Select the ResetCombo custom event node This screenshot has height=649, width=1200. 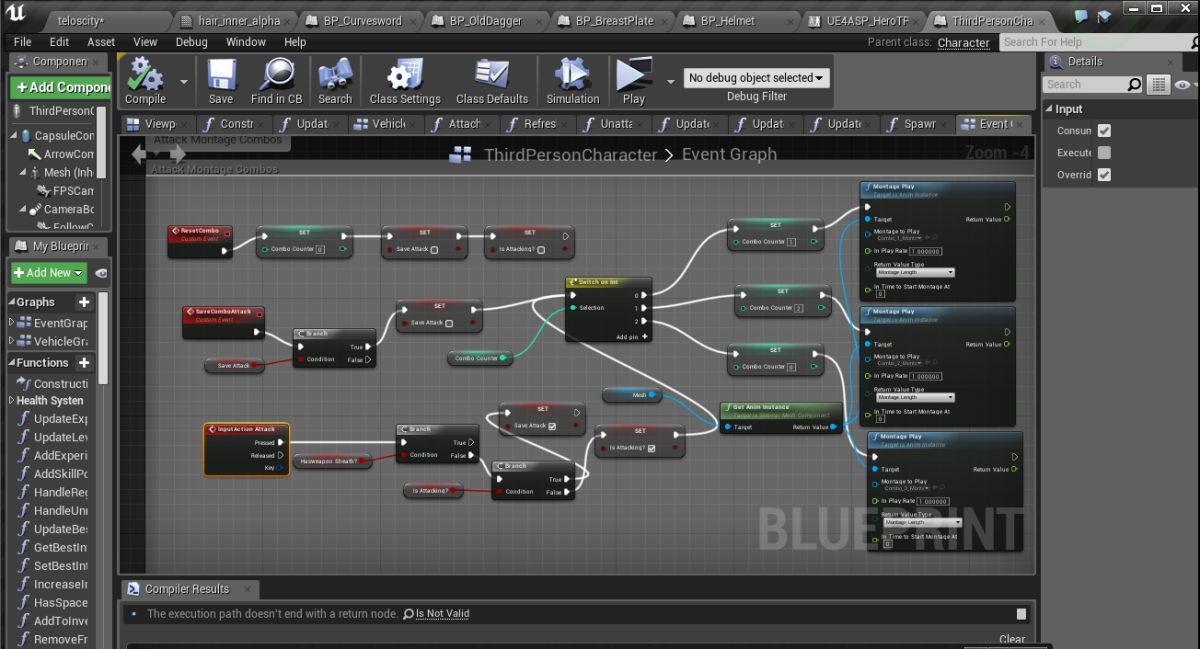(x=199, y=240)
